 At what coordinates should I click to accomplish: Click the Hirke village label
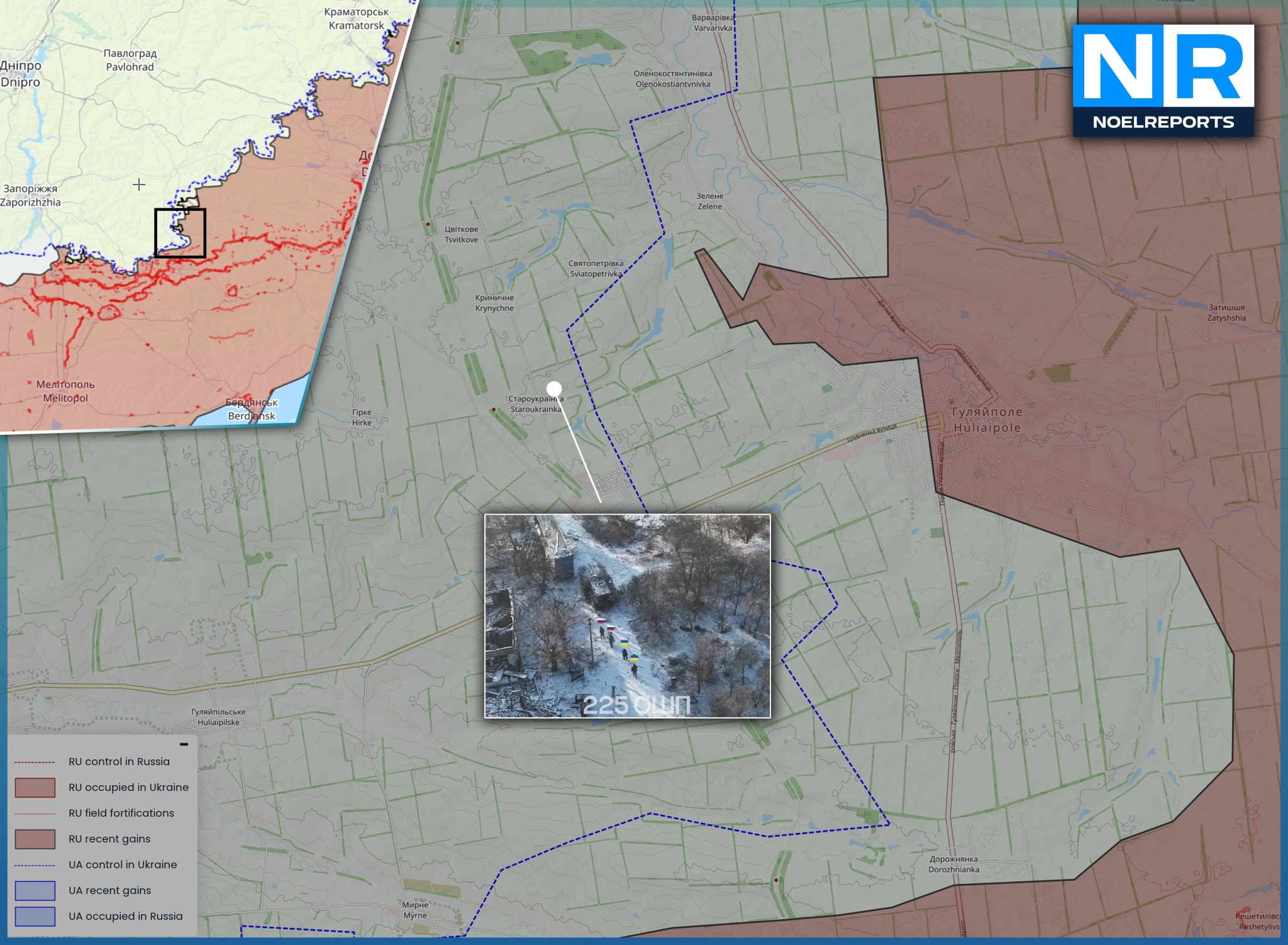362,418
